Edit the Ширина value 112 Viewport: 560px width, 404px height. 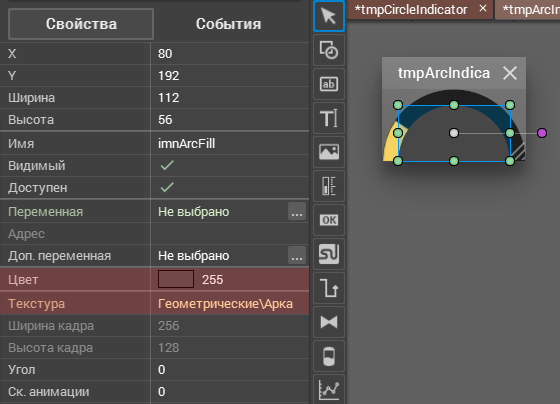click(230, 98)
